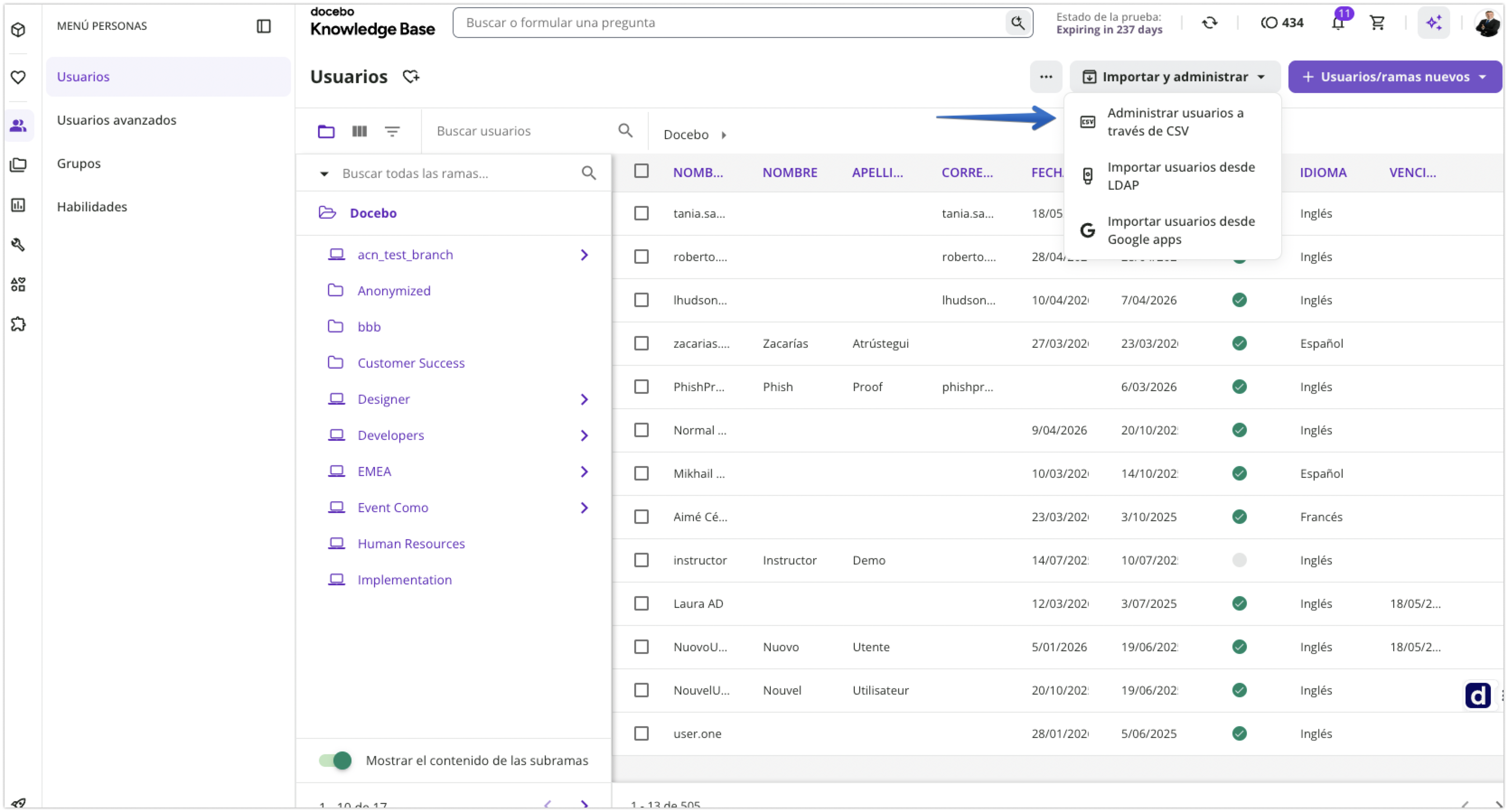Open the Human Resources branch
This screenshot has width=1508, height=812.
[411, 543]
